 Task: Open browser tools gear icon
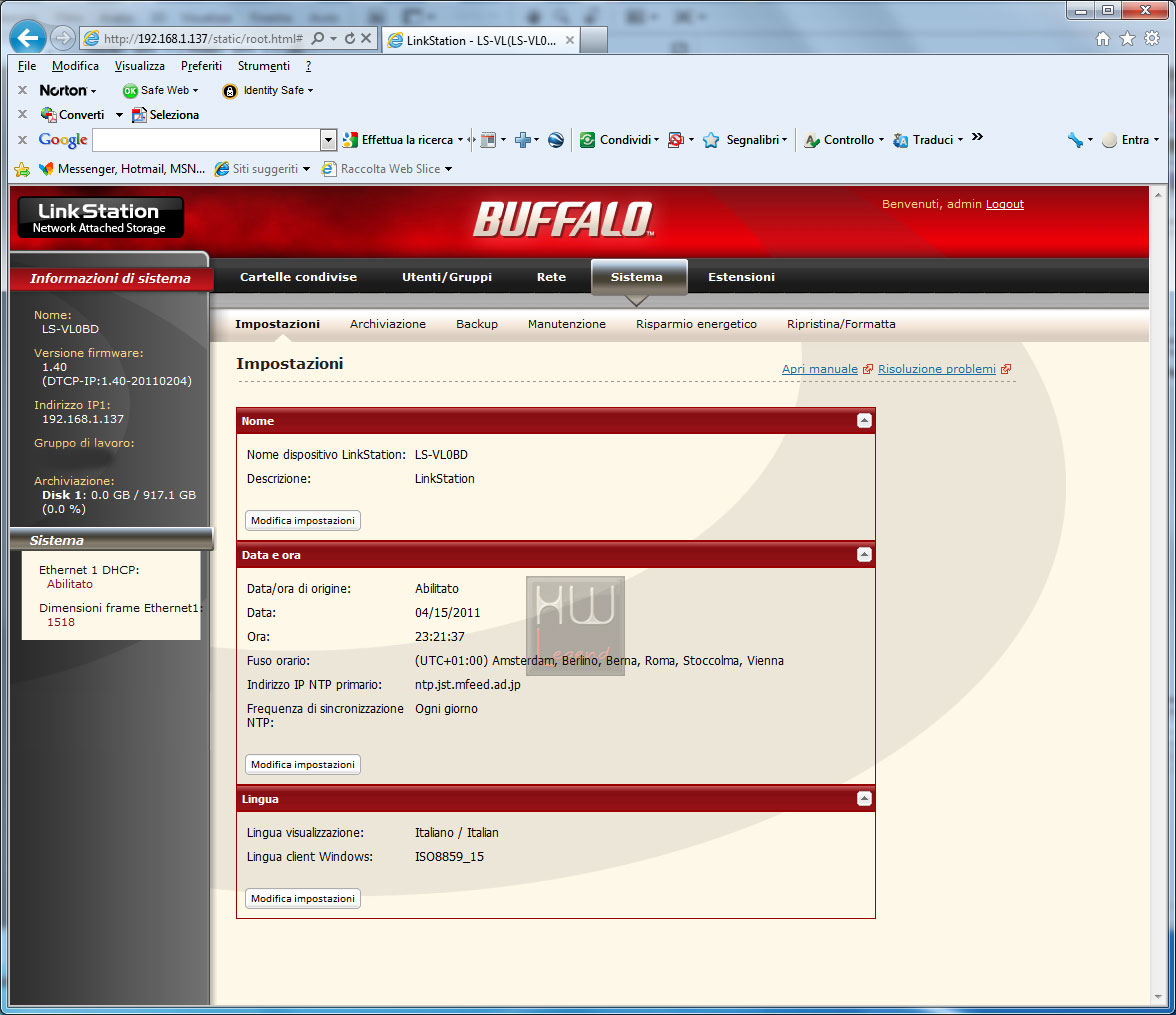1152,39
